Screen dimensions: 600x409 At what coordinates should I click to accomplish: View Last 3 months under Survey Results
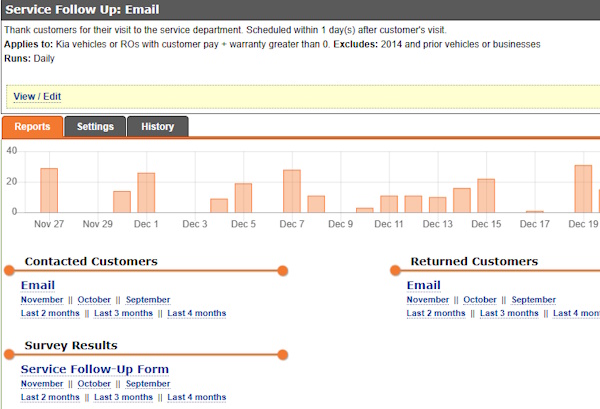(124, 398)
